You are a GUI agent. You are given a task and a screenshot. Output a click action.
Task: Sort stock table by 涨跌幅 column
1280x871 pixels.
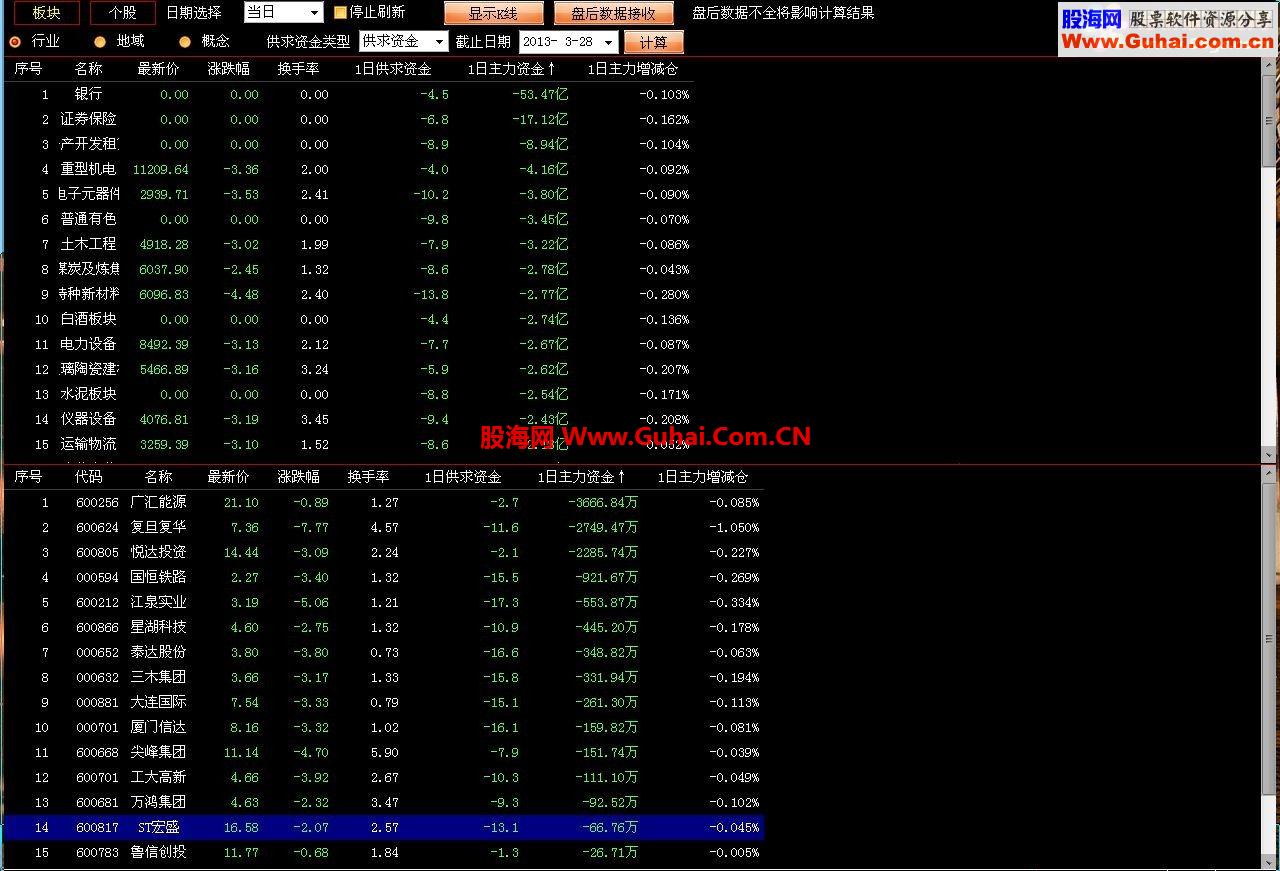pos(298,477)
